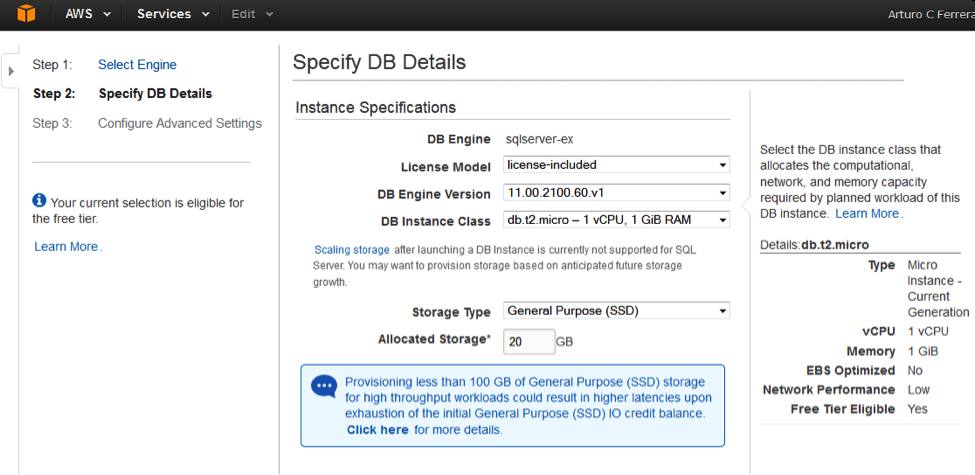
Task: Open the Arturo C Ferrera account menu
Action: click(x=931, y=14)
